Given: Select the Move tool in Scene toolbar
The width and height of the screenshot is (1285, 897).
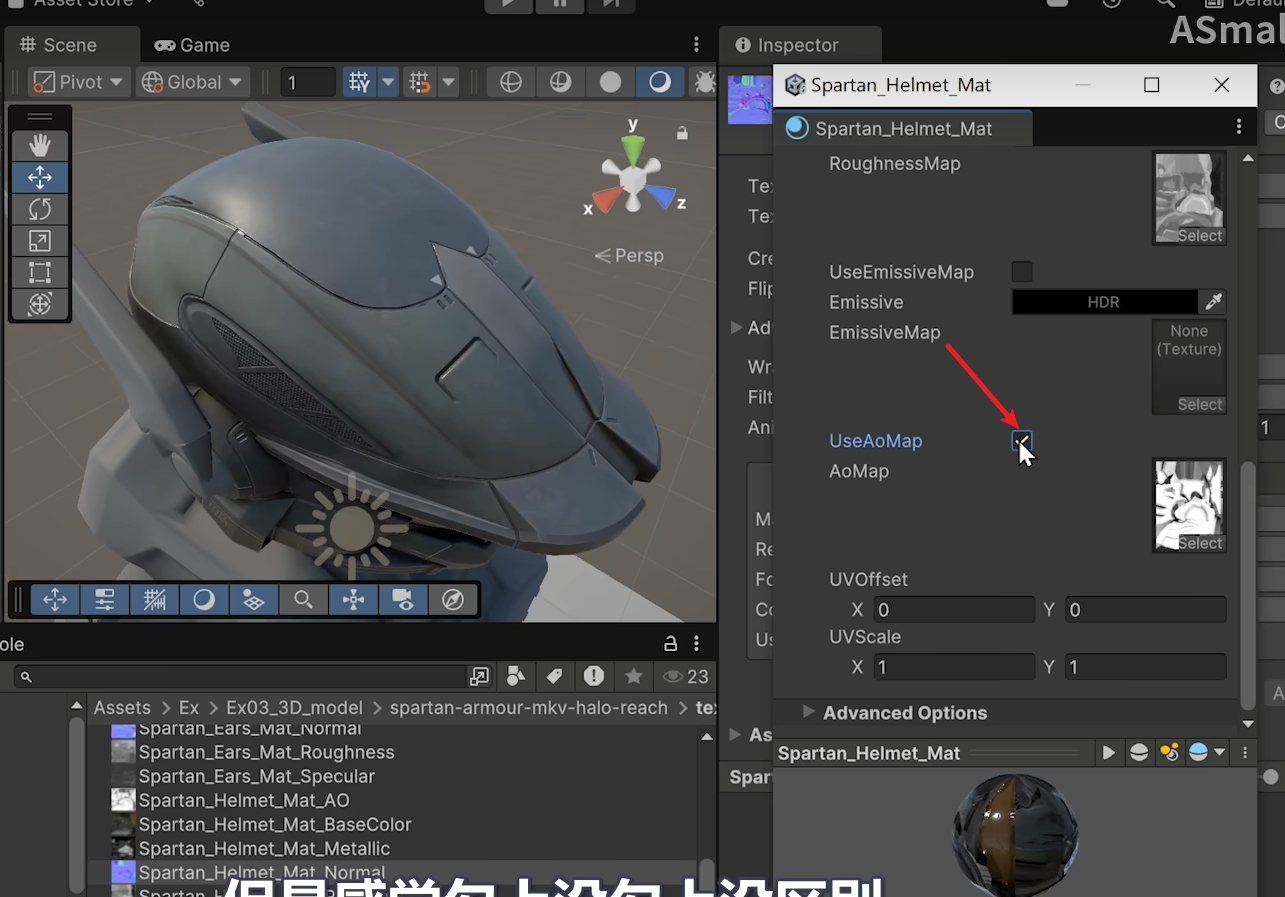Looking at the screenshot, I should 40,178.
